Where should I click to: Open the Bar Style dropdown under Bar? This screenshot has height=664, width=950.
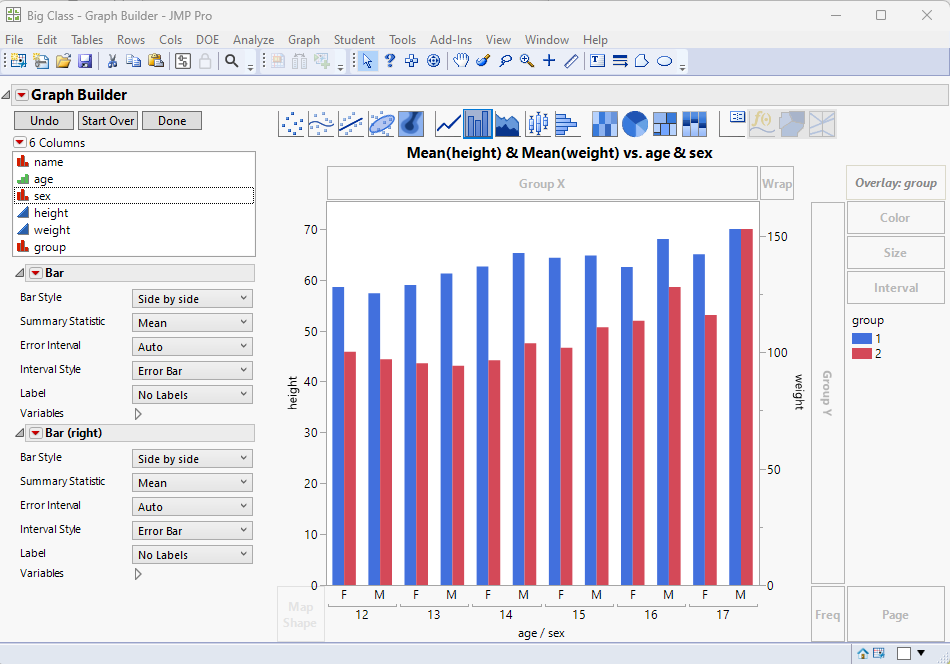[x=192, y=298]
